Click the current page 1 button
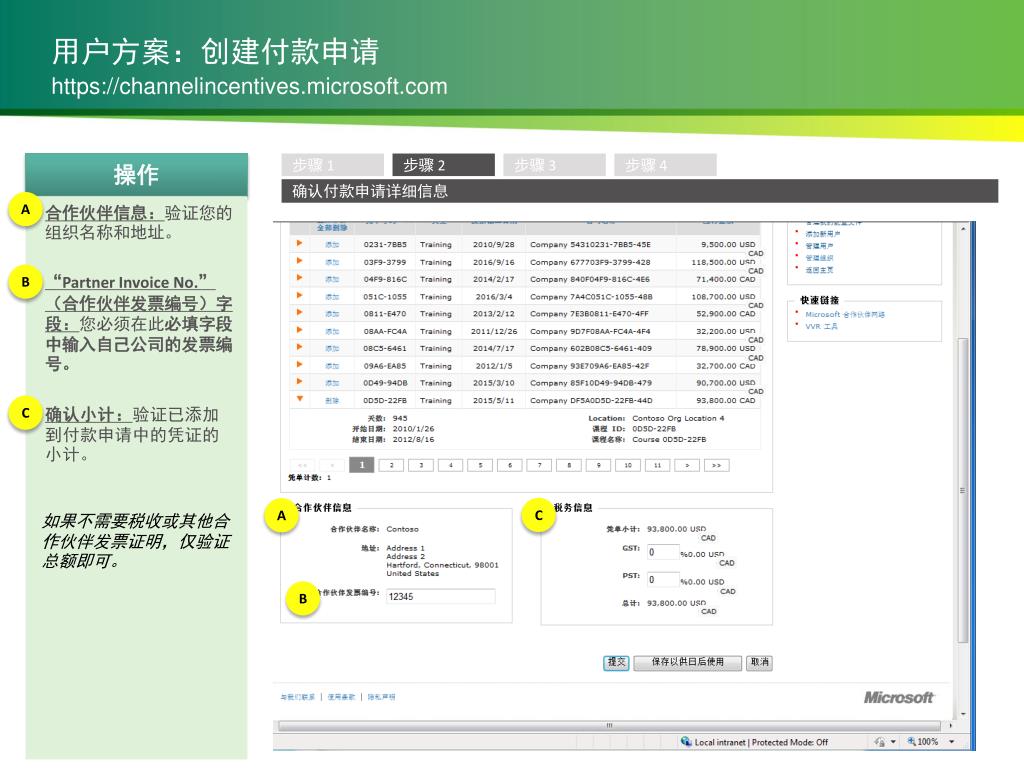The width and height of the screenshot is (1024, 768). (x=361, y=465)
